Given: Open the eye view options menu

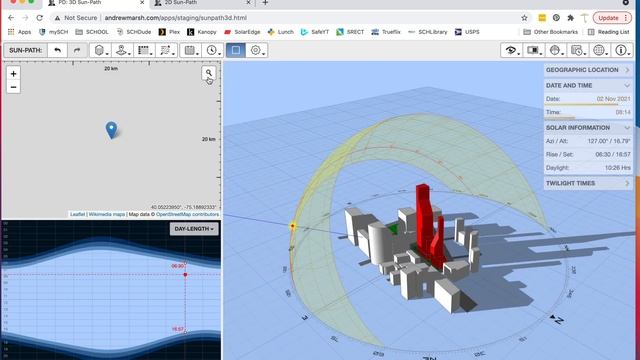Looking at the screenshot, I should click(x=511, y=50).
